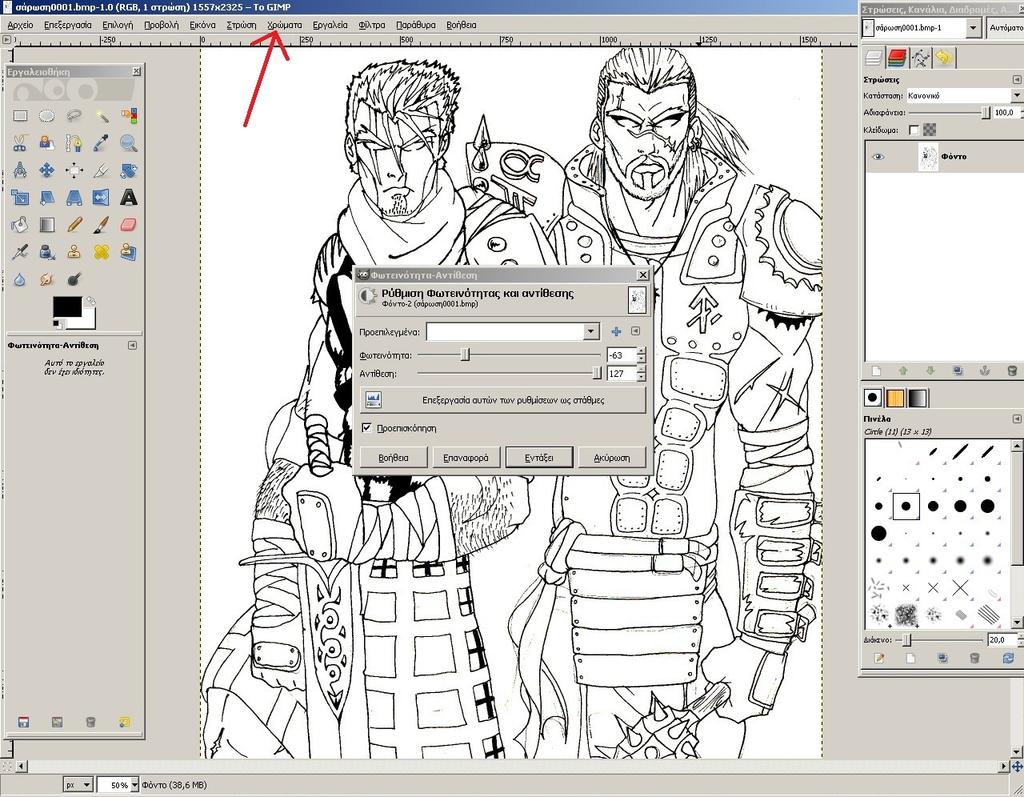Choose the Bucket Fill tool
The image size is (1024, 797).
tap(20, 225)
